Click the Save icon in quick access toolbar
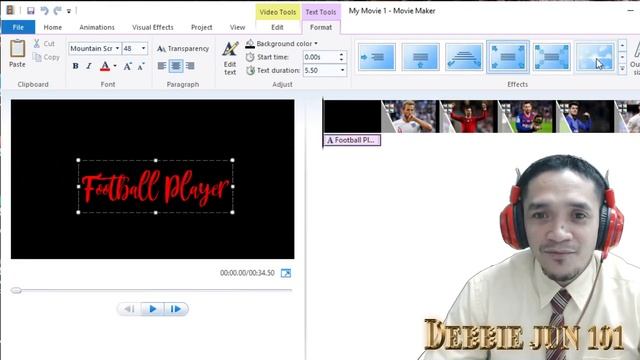This screenshot has width=640, height=360. tap(31, 11)
